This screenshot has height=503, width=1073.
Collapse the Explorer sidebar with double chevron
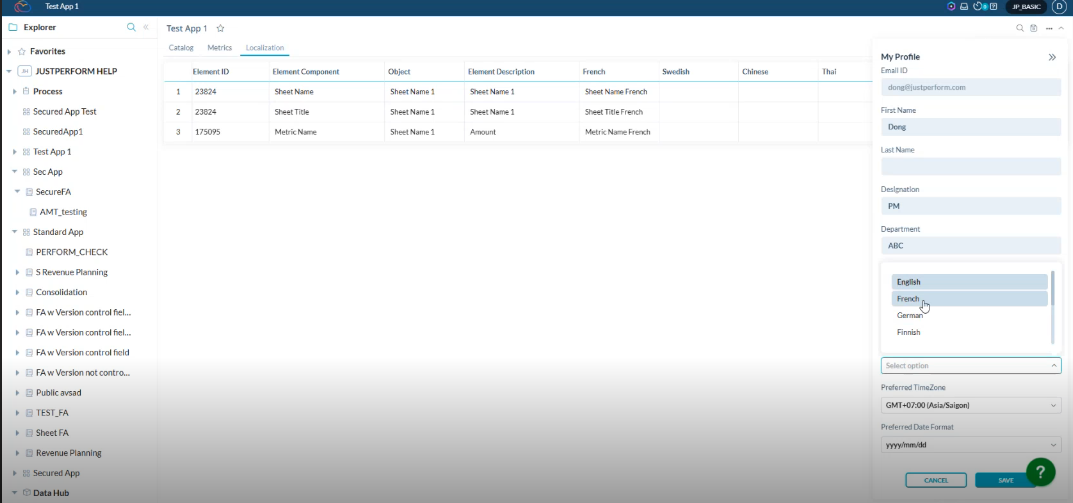(x=146, y=27)
